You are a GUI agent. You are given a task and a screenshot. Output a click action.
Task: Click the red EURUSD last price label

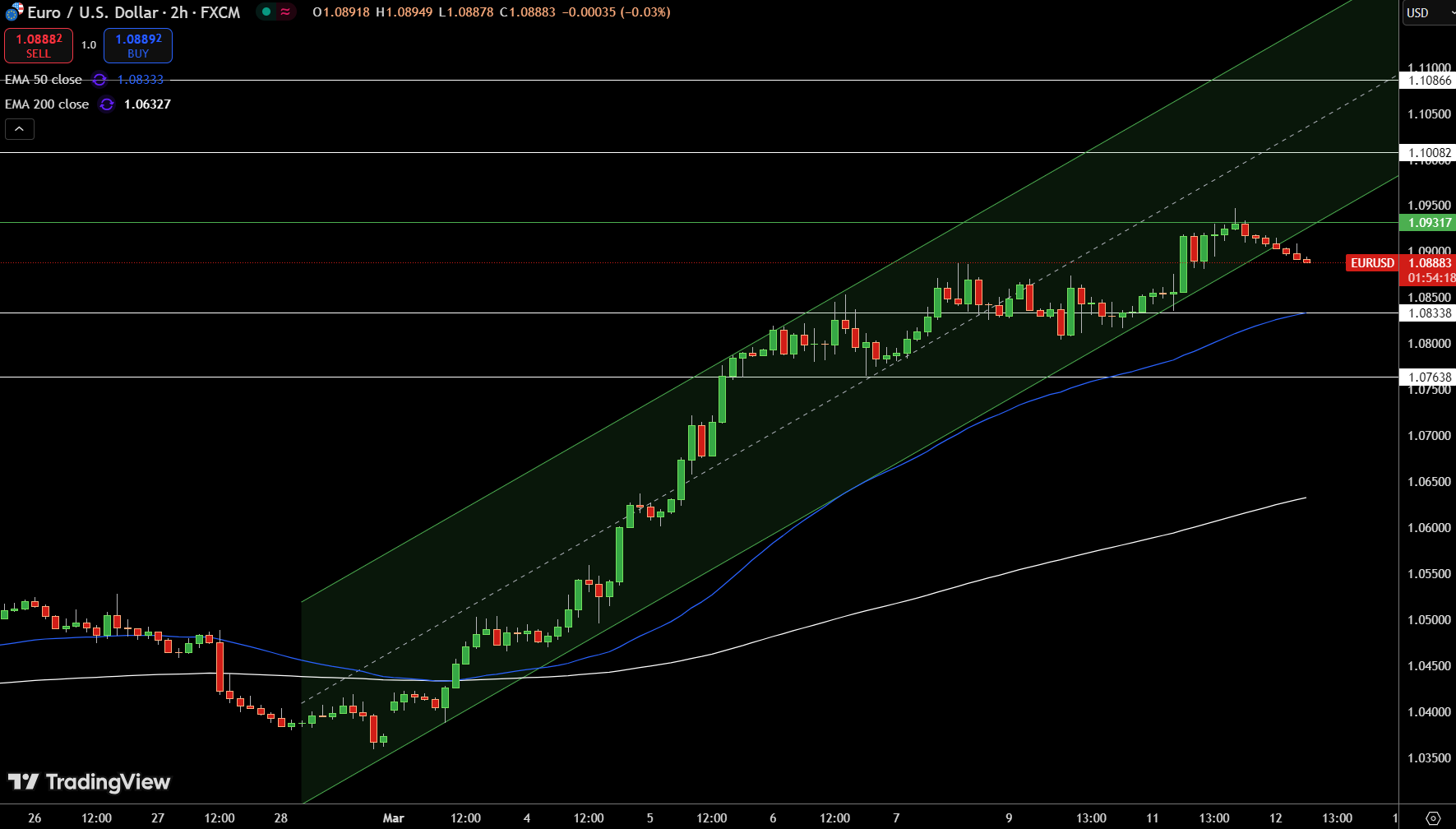tap(1372, 263)
